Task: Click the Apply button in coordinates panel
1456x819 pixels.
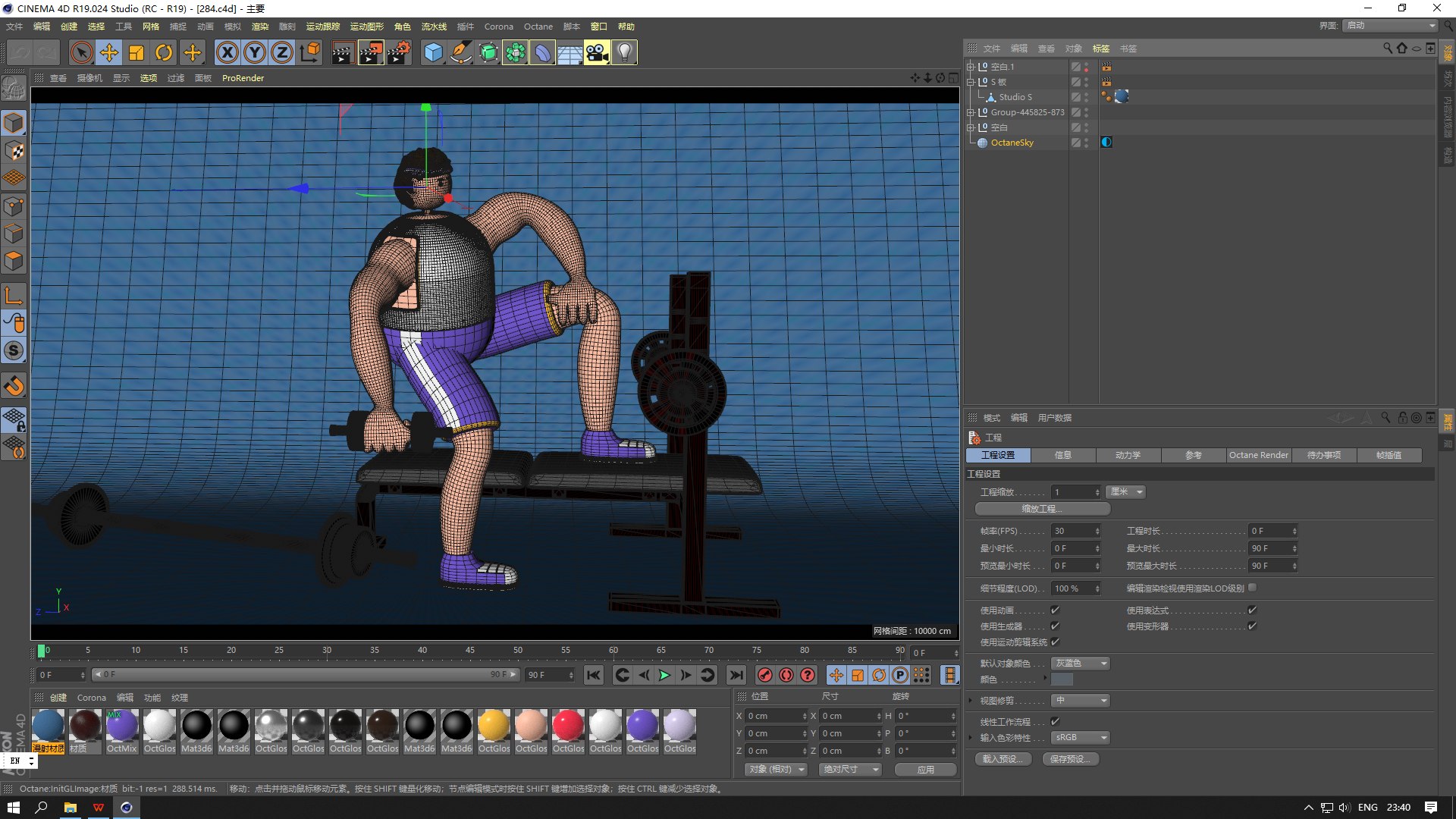Action: [x=925, y=769]
